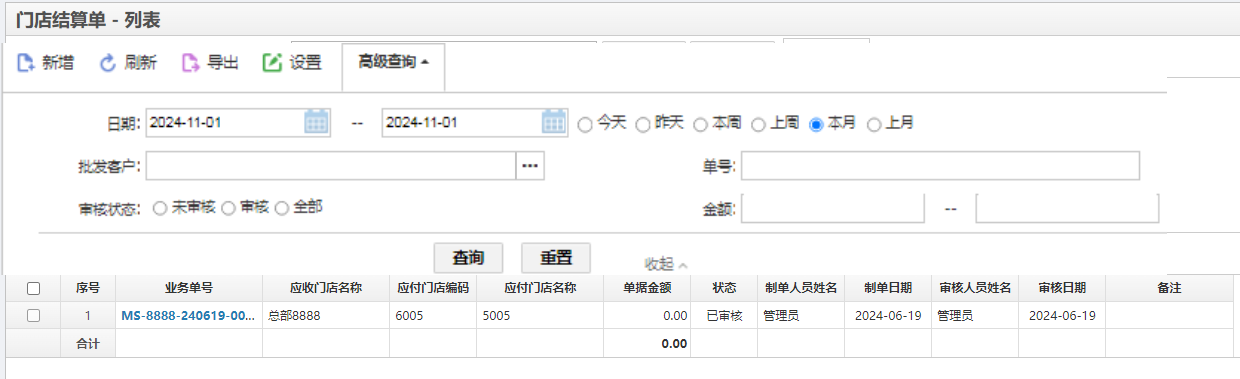
Task: Click the minimum 金额 input field
Action: (x=832, y=208)
